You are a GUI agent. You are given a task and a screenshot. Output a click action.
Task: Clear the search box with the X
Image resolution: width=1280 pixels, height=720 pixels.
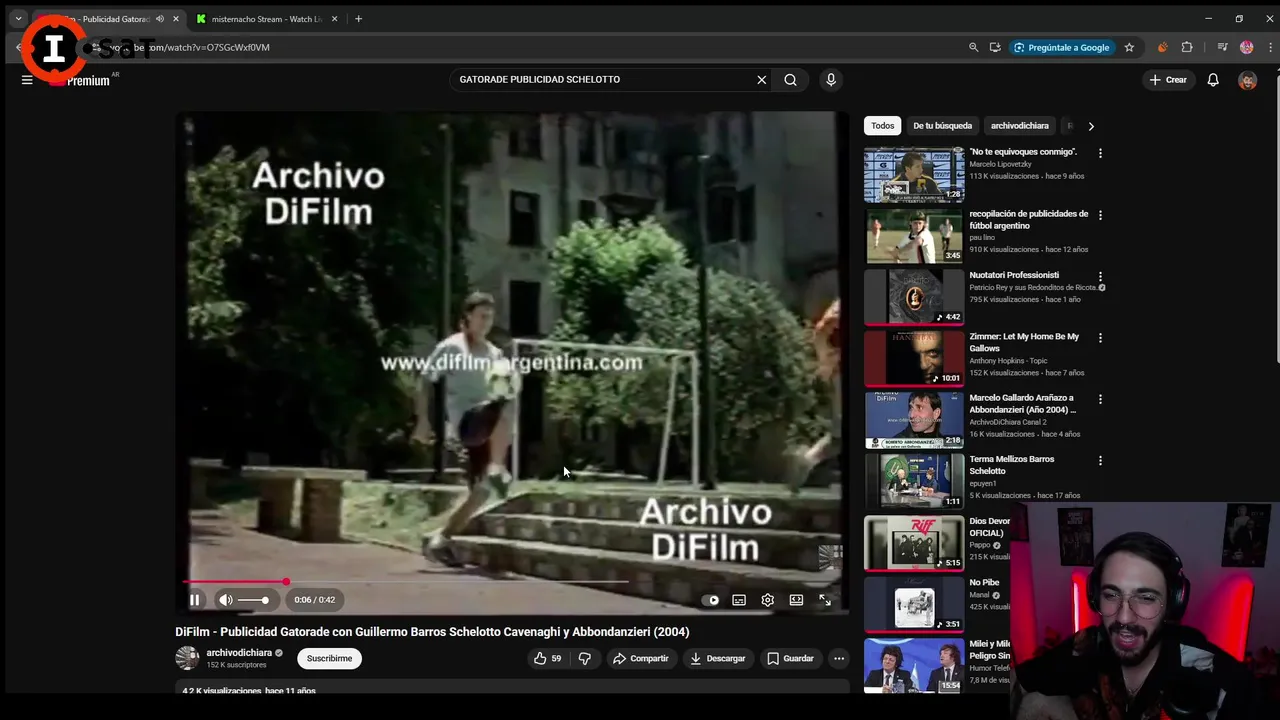pyautogui.click(x=761, y=79)
